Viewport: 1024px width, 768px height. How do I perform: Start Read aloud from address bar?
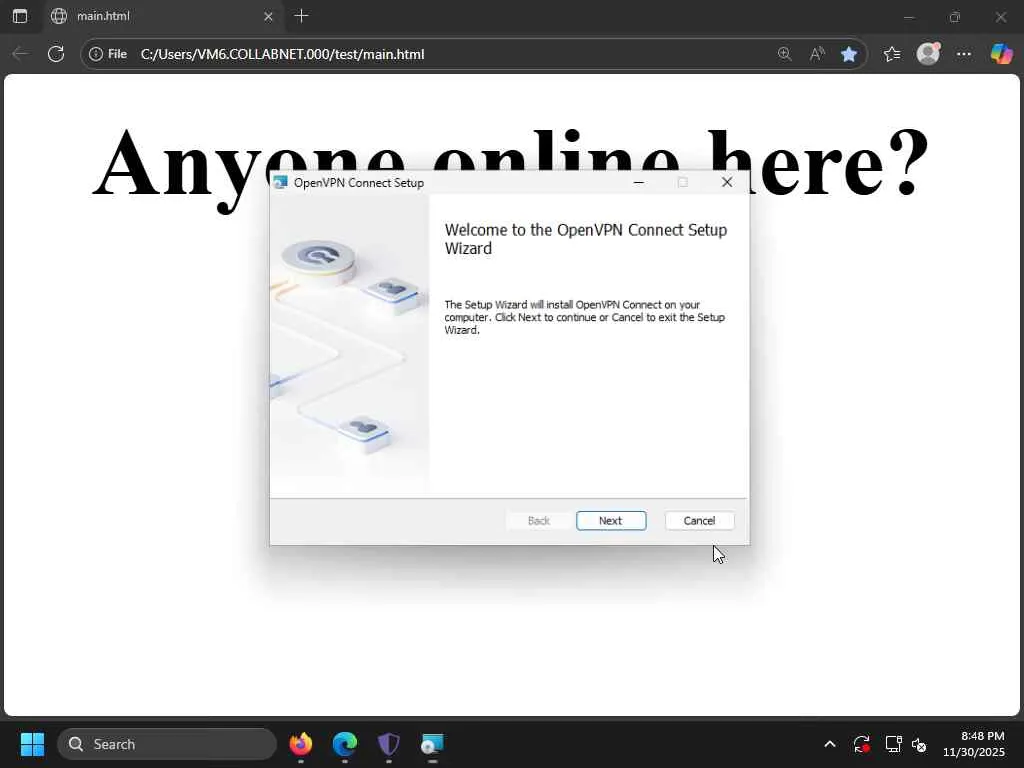pos(817,54)
